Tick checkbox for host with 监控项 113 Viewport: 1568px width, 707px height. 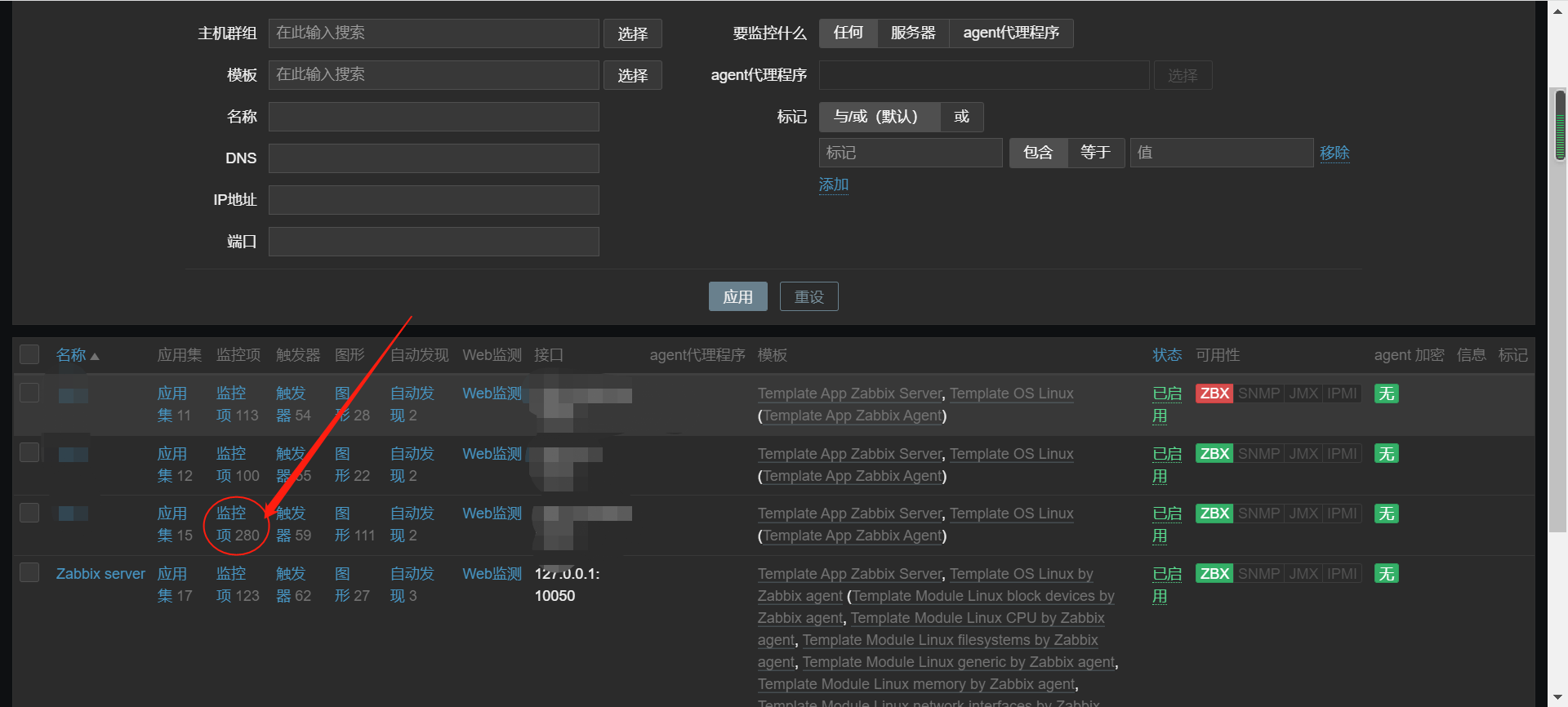(29, 393)
